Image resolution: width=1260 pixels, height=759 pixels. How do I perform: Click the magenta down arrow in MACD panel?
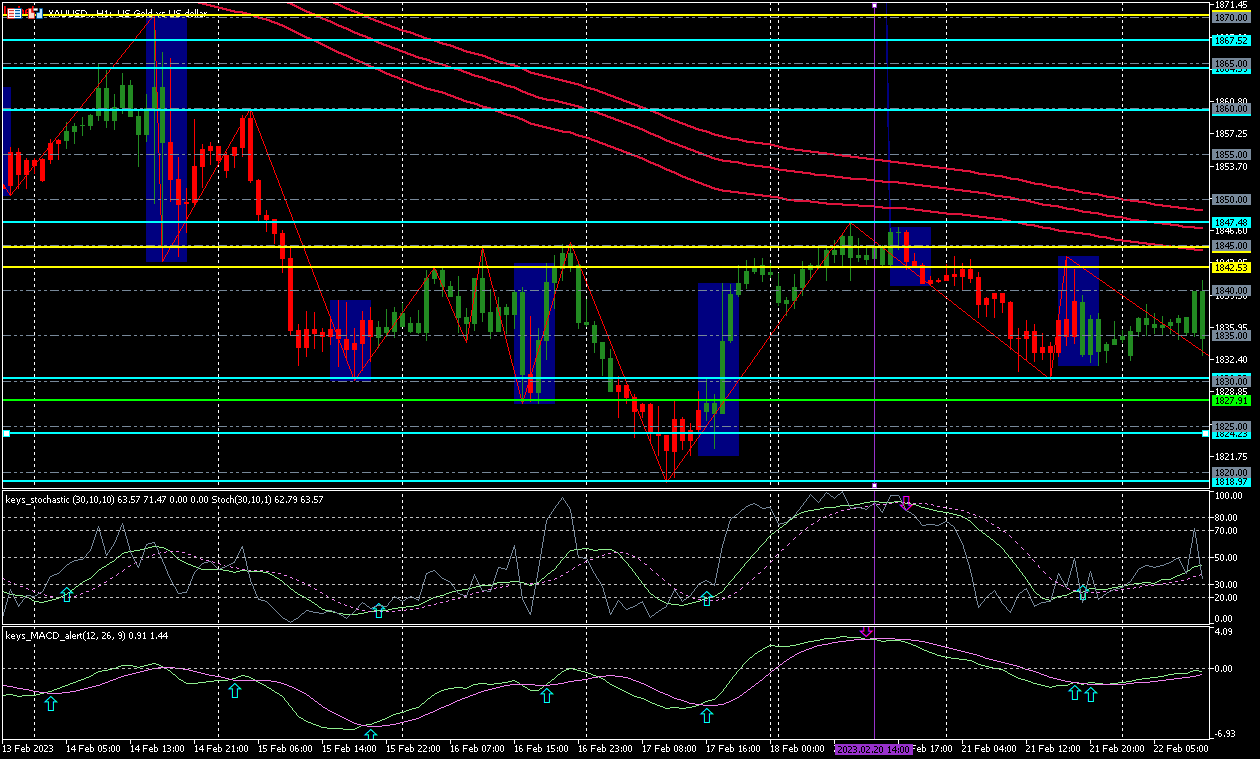[866, 632]
